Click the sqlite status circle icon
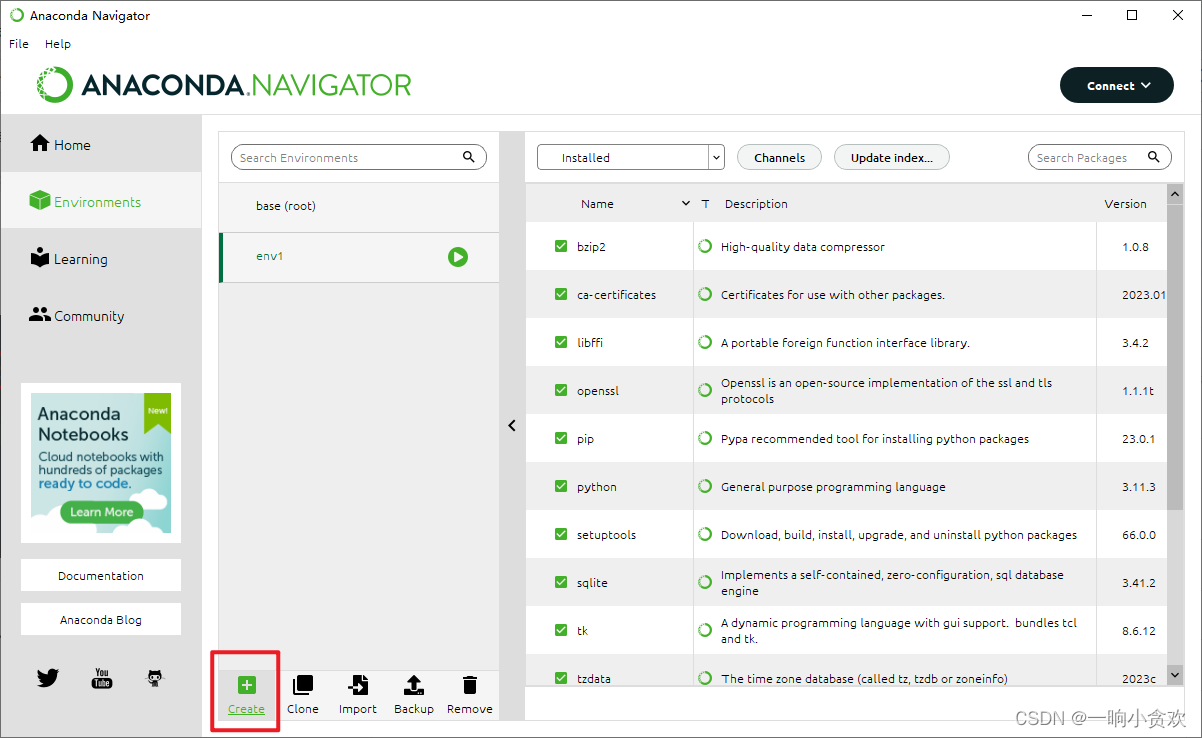Screen dimensions: 1202x738 pyautogui.click(x=705, y=582)
